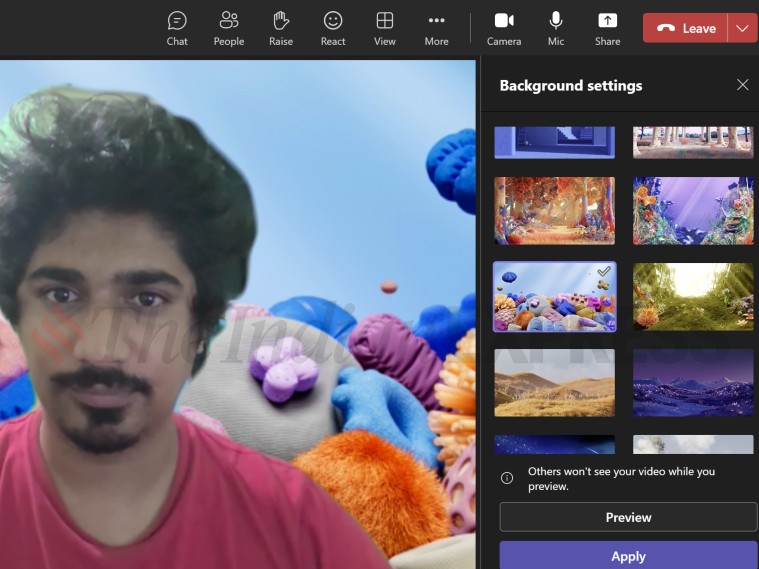Open the React emoji menu

click(333, 29)
